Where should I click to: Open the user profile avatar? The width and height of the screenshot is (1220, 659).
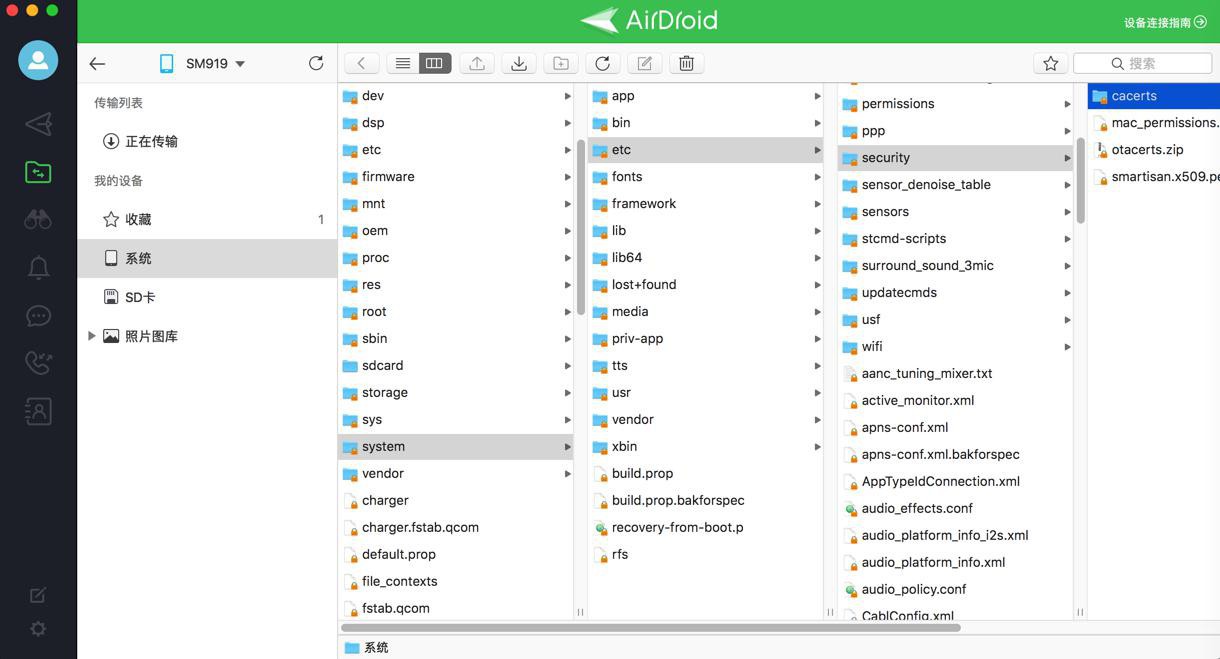[x=38, y=61]
